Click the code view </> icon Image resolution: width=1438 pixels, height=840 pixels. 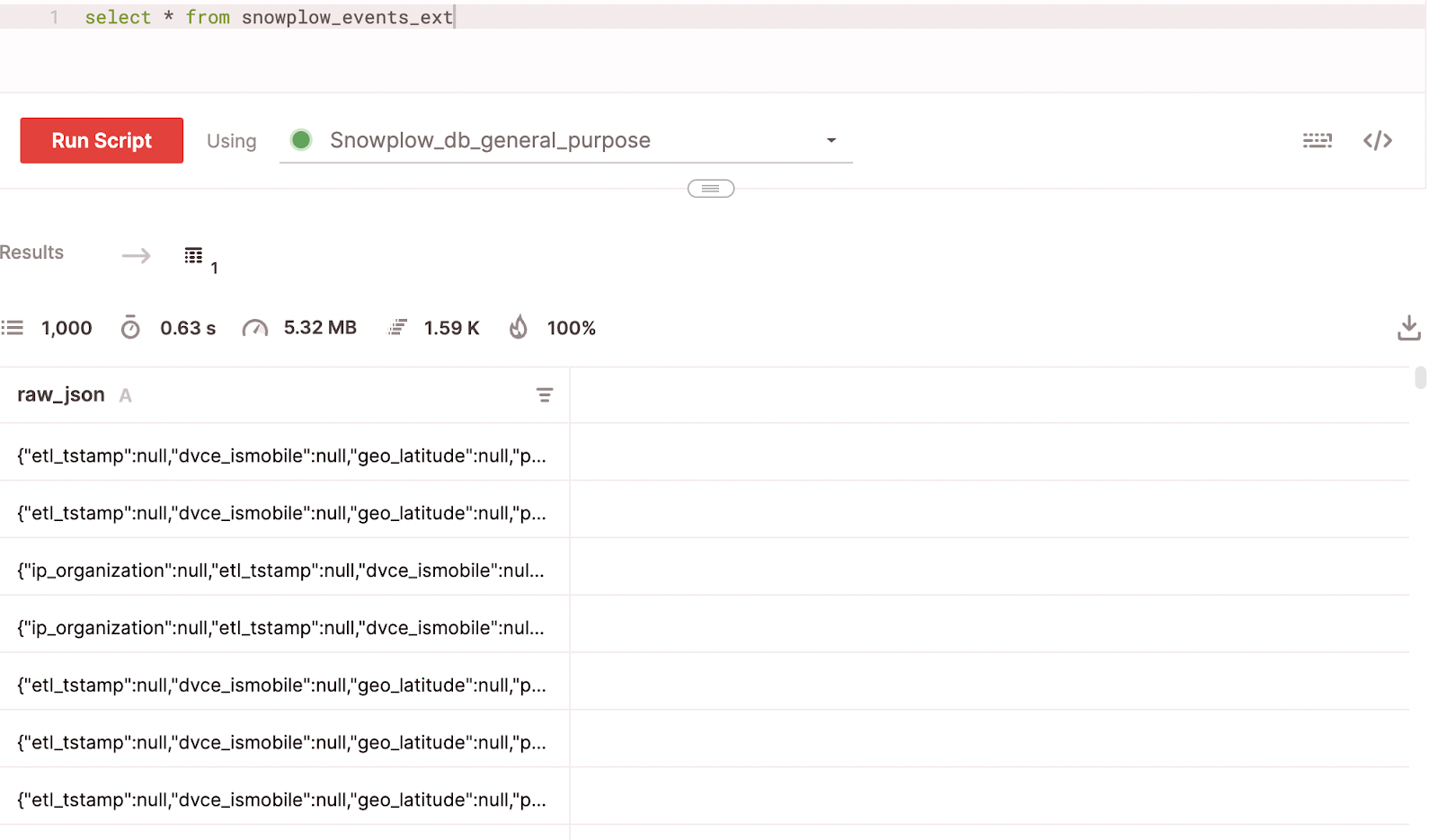click(x=1377, y=140)
